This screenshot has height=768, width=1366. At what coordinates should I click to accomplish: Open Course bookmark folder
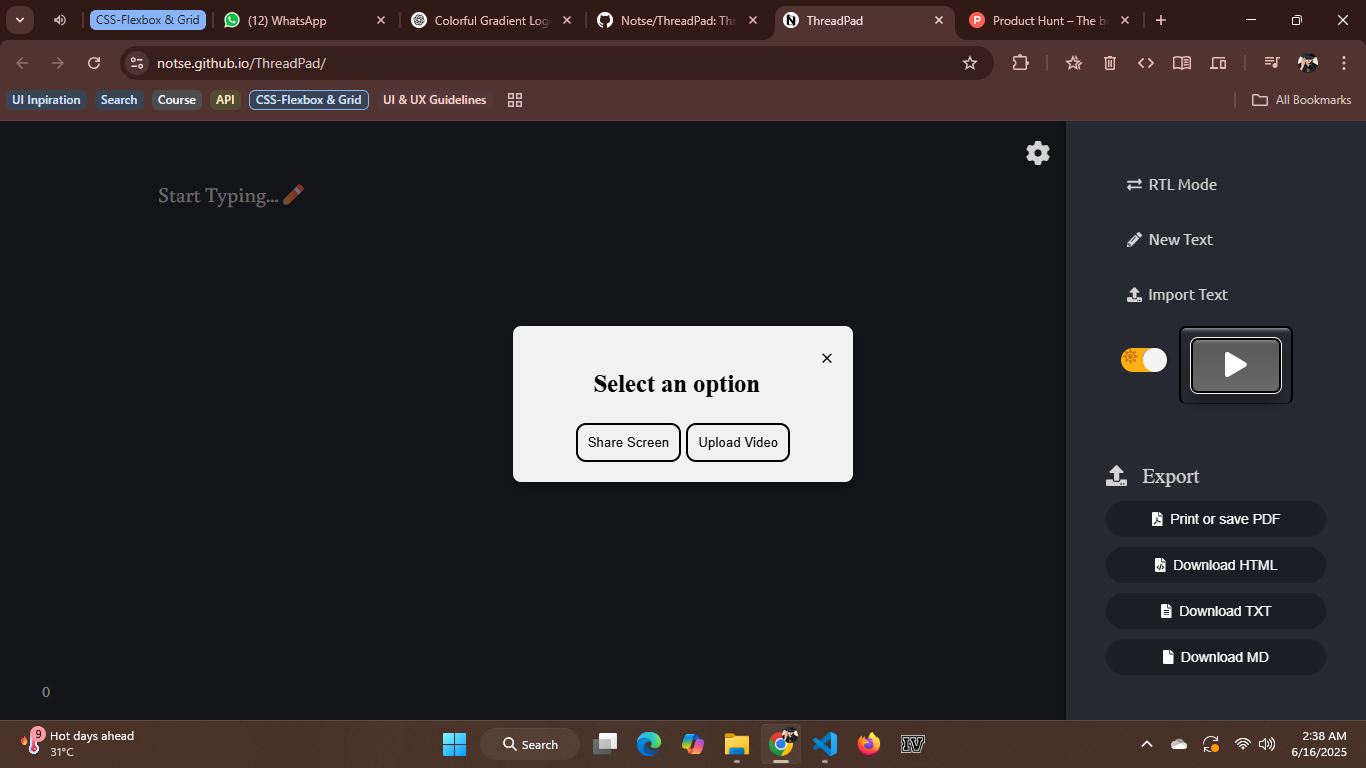177,100
